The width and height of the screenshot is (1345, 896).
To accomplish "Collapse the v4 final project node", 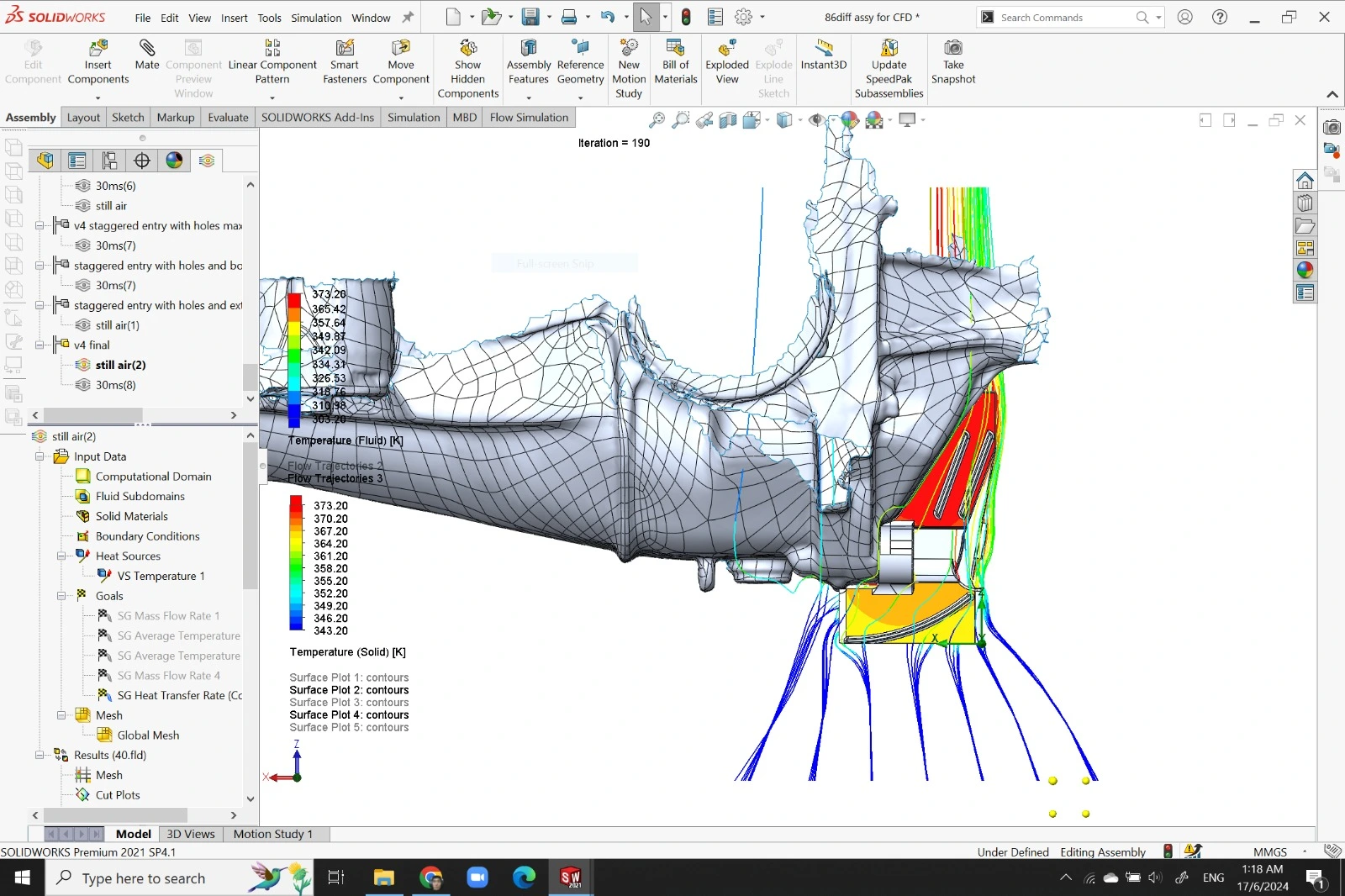I will point(40,345).
